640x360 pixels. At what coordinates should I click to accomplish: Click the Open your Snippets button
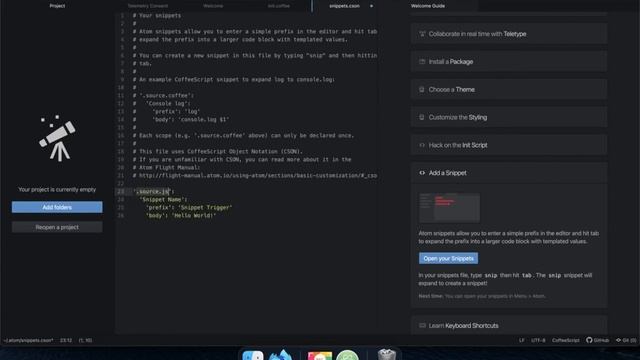448,258
